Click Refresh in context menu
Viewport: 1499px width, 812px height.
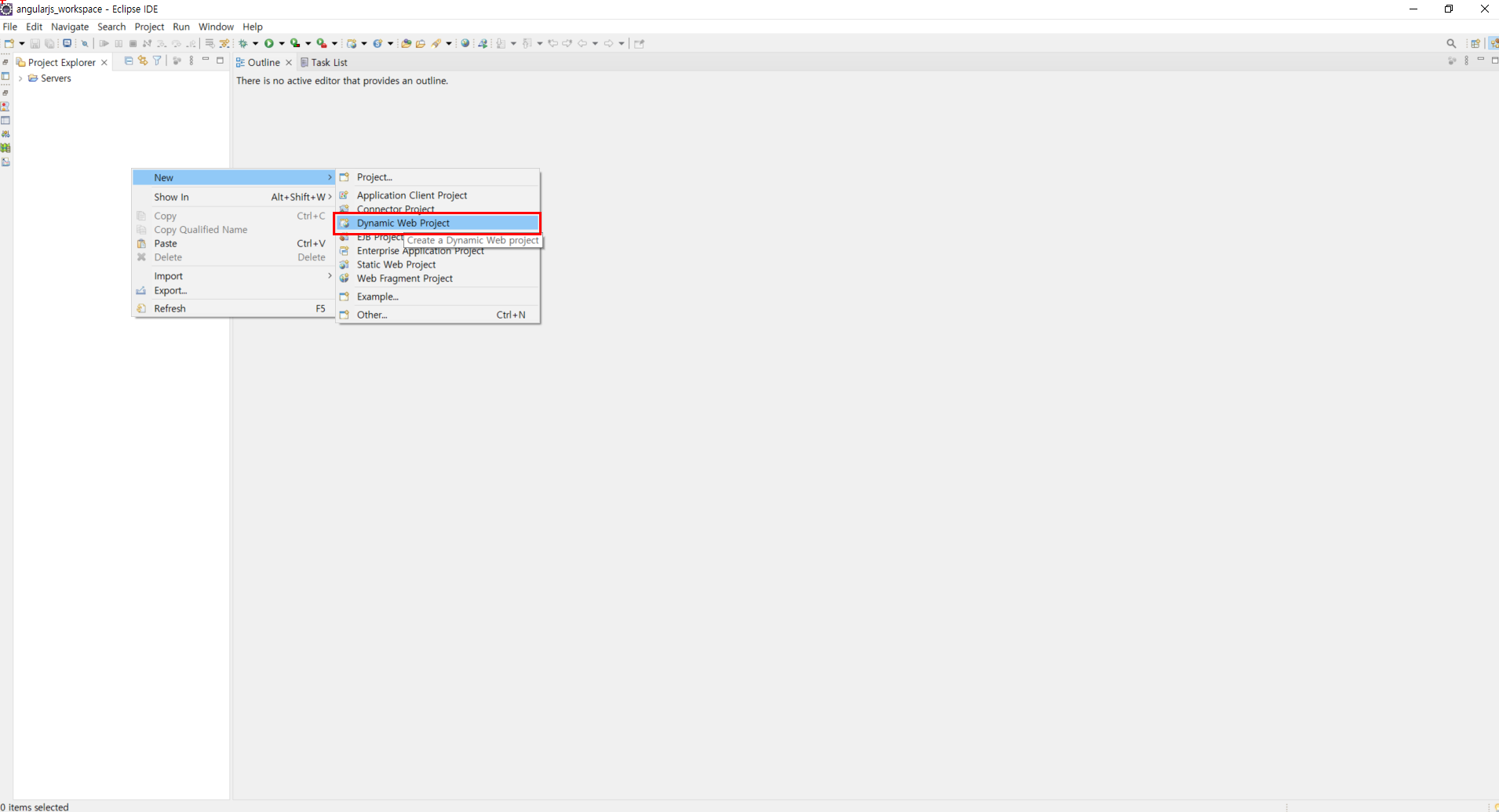pyautogui.click(x=234, y=308)
